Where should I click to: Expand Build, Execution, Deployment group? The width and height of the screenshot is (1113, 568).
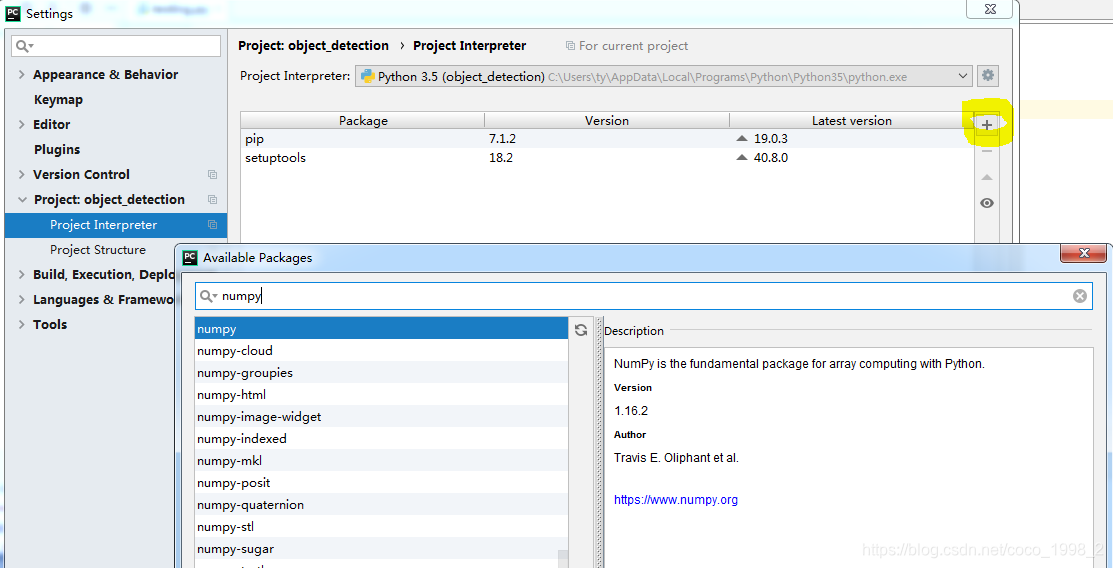click(21, 275)
